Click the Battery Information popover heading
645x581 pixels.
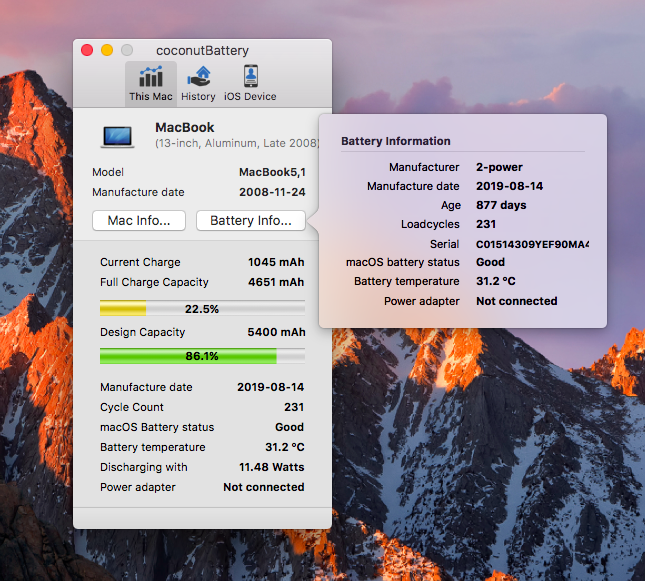pyautogui.click(x=396, y=141)
